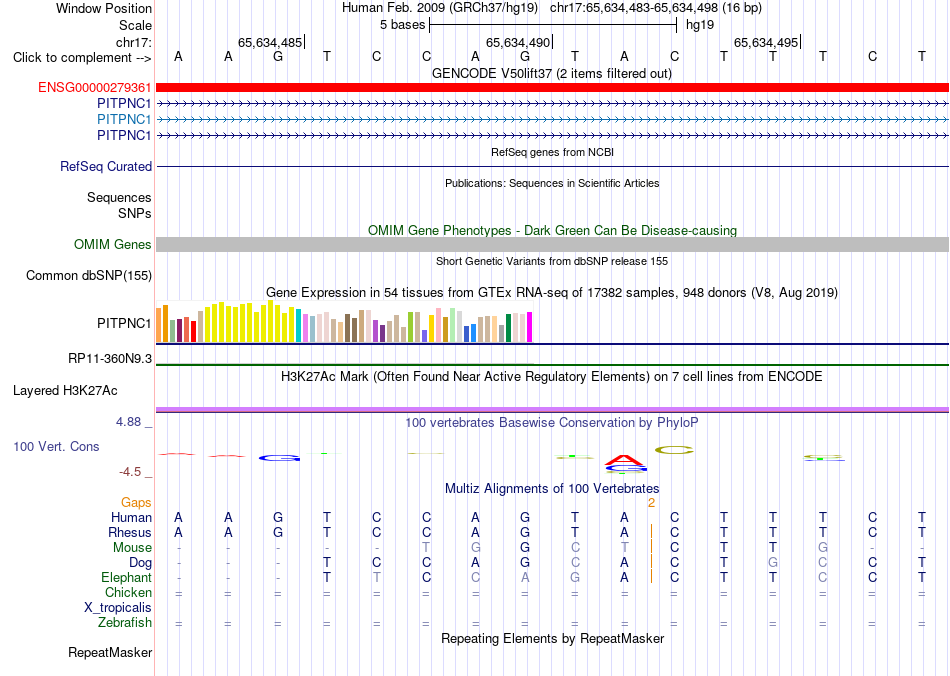Click the Mouse species label
Viewport: 950px width, 676px height.
click(x=132, y=548)
